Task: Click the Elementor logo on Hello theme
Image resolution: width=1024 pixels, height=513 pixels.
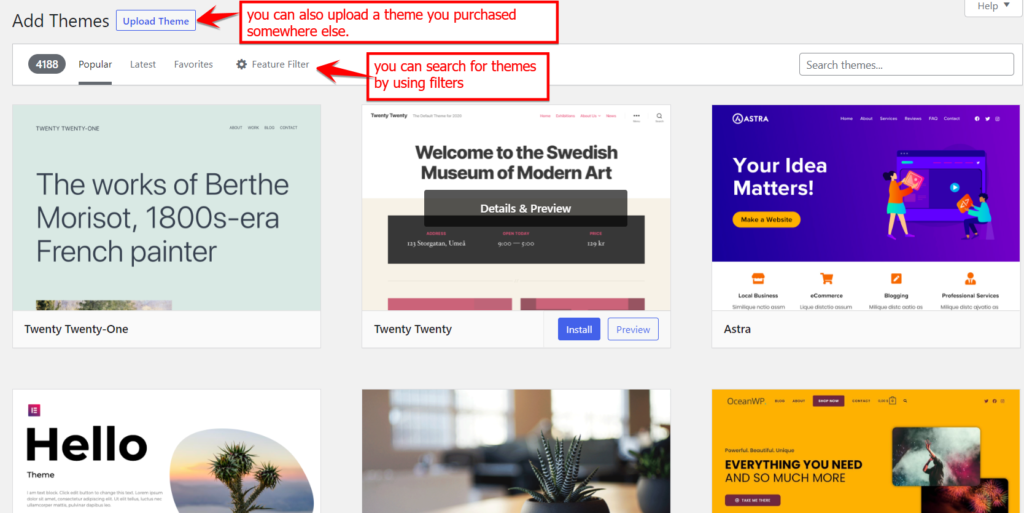Action: (x=34, y=410)
